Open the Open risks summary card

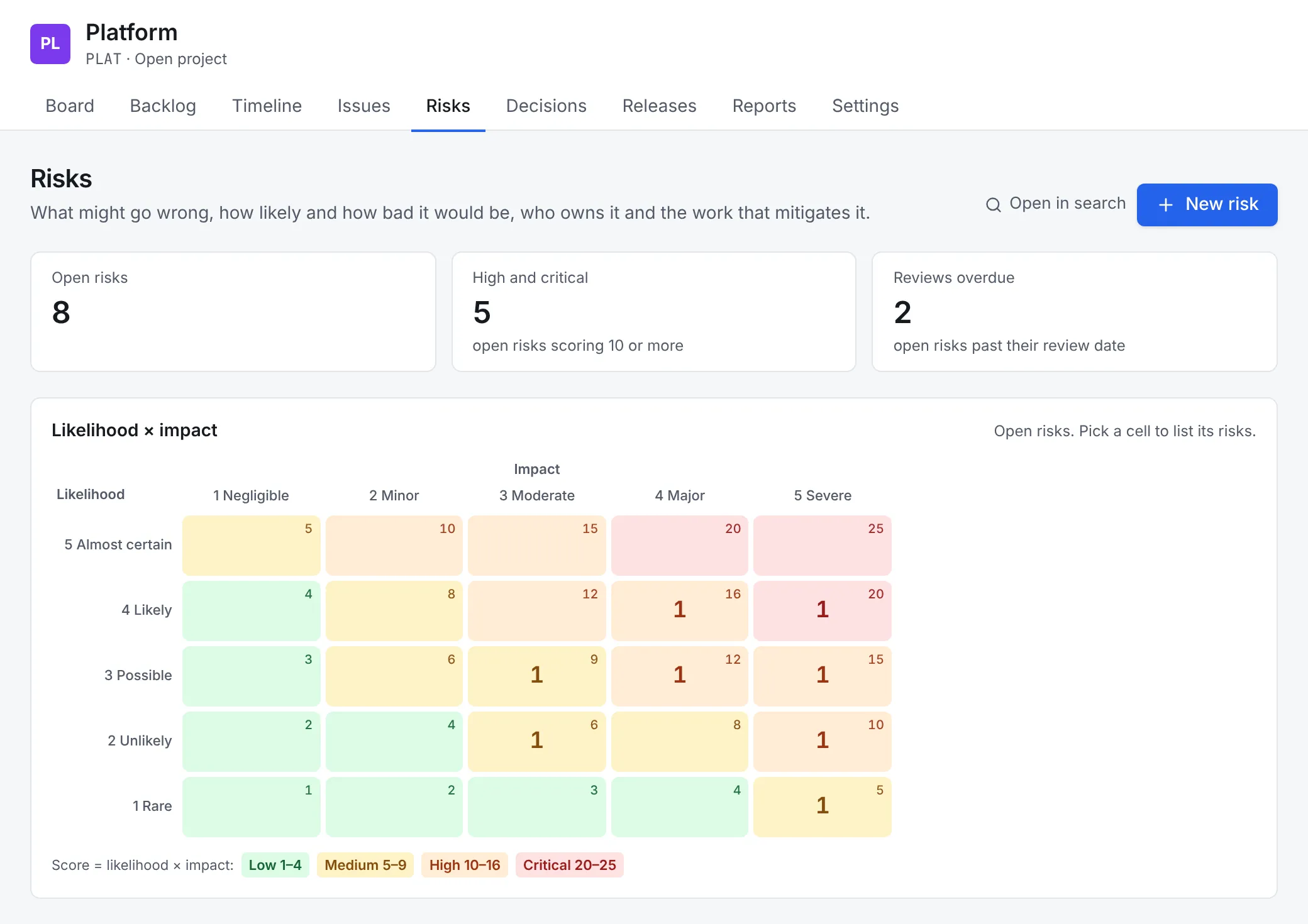[x=233, y=312]
